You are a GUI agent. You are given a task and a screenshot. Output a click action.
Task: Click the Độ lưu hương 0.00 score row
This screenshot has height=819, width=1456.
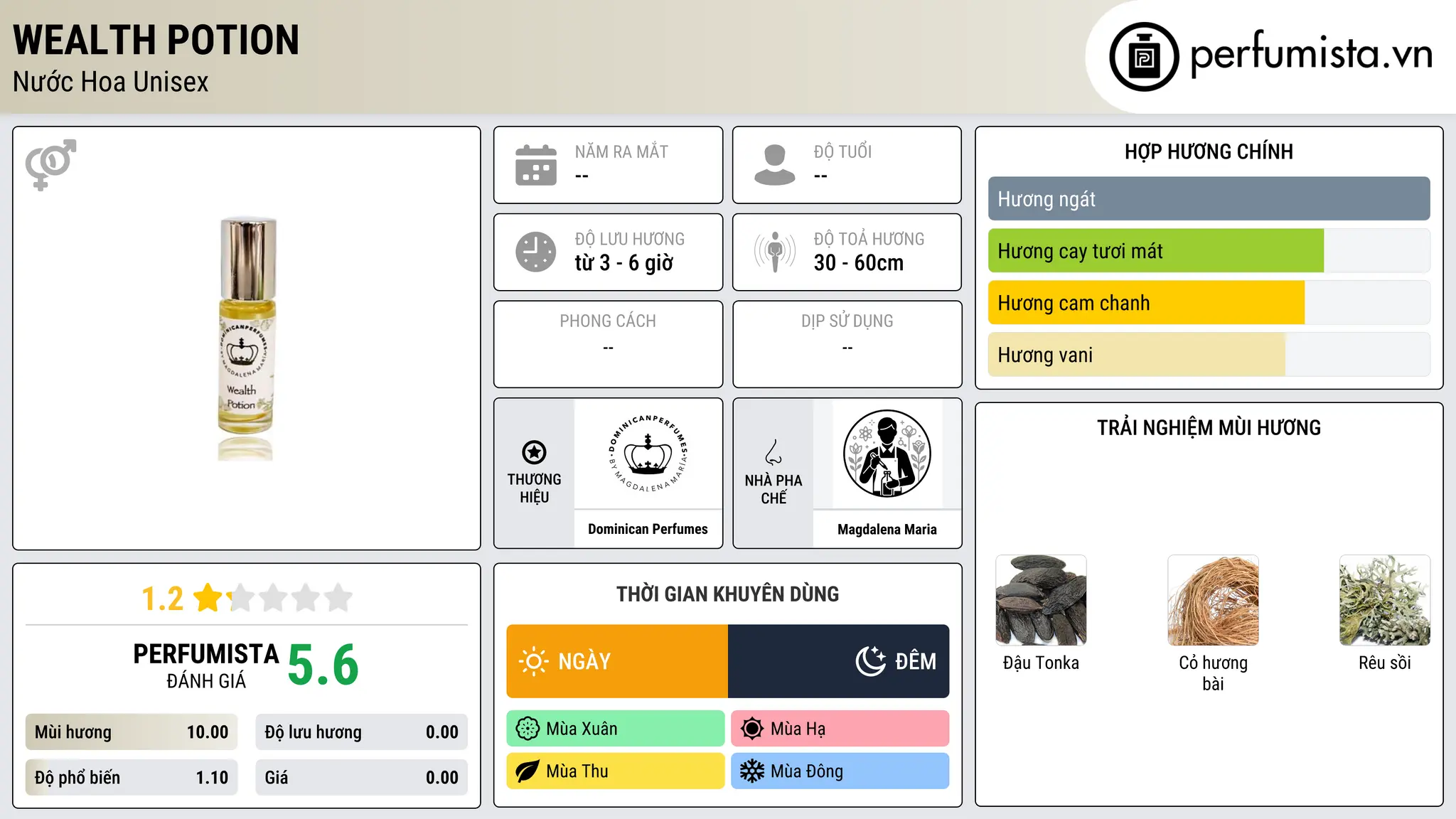pyautogui.click(x=362, y=732)
